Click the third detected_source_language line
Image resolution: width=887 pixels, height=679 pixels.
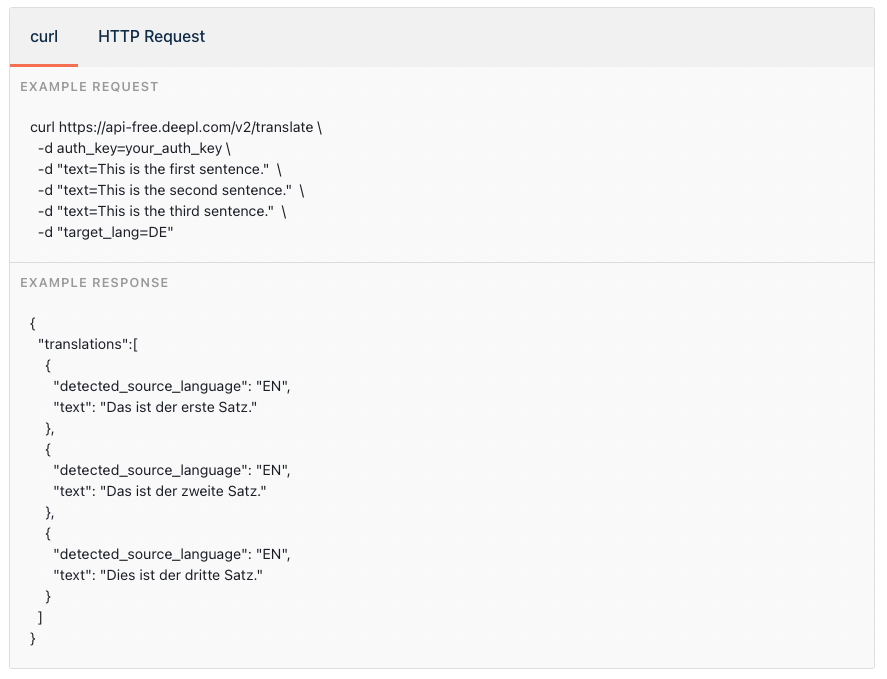(172, 554)
